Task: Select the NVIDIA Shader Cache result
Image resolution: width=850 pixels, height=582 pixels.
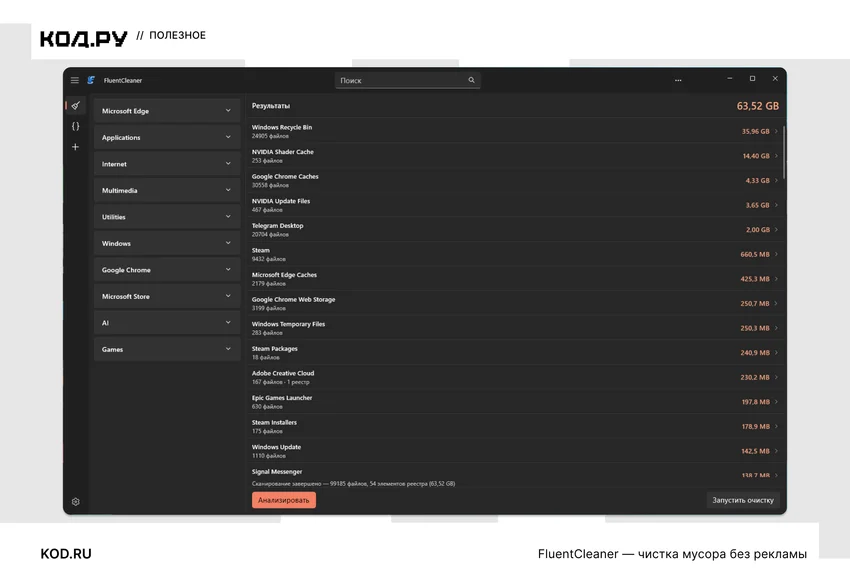Action: [515, 156]
